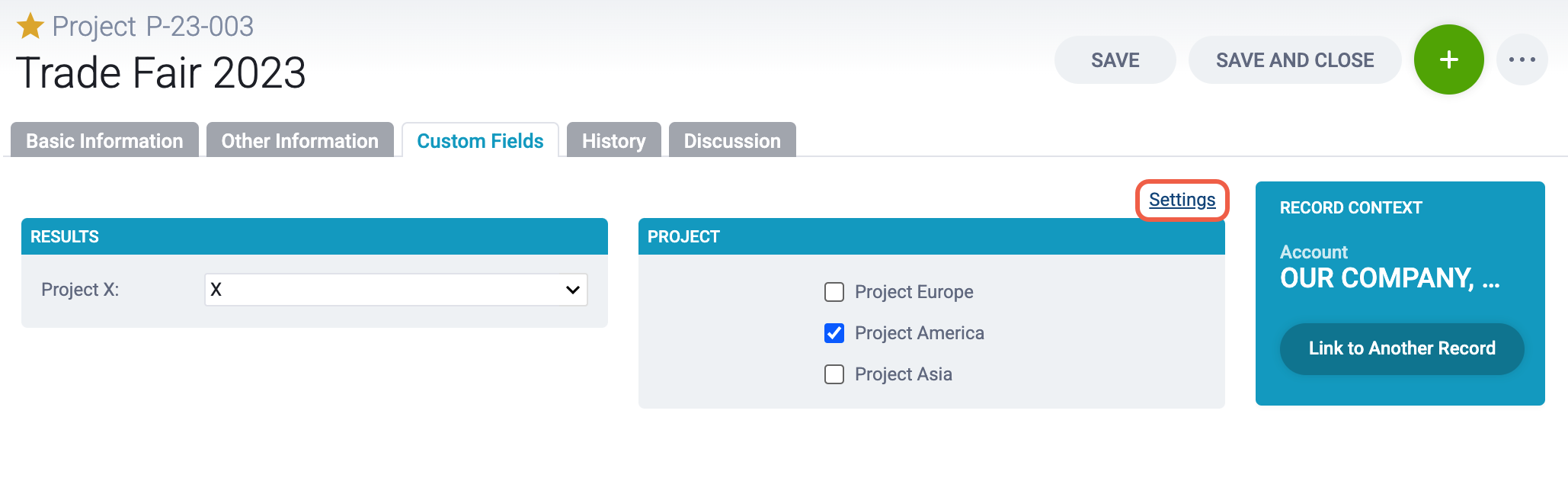This screenshot has height=494, width=1568.
Task: Click the RECORD CONTEXT heading
Action: 1351,207
